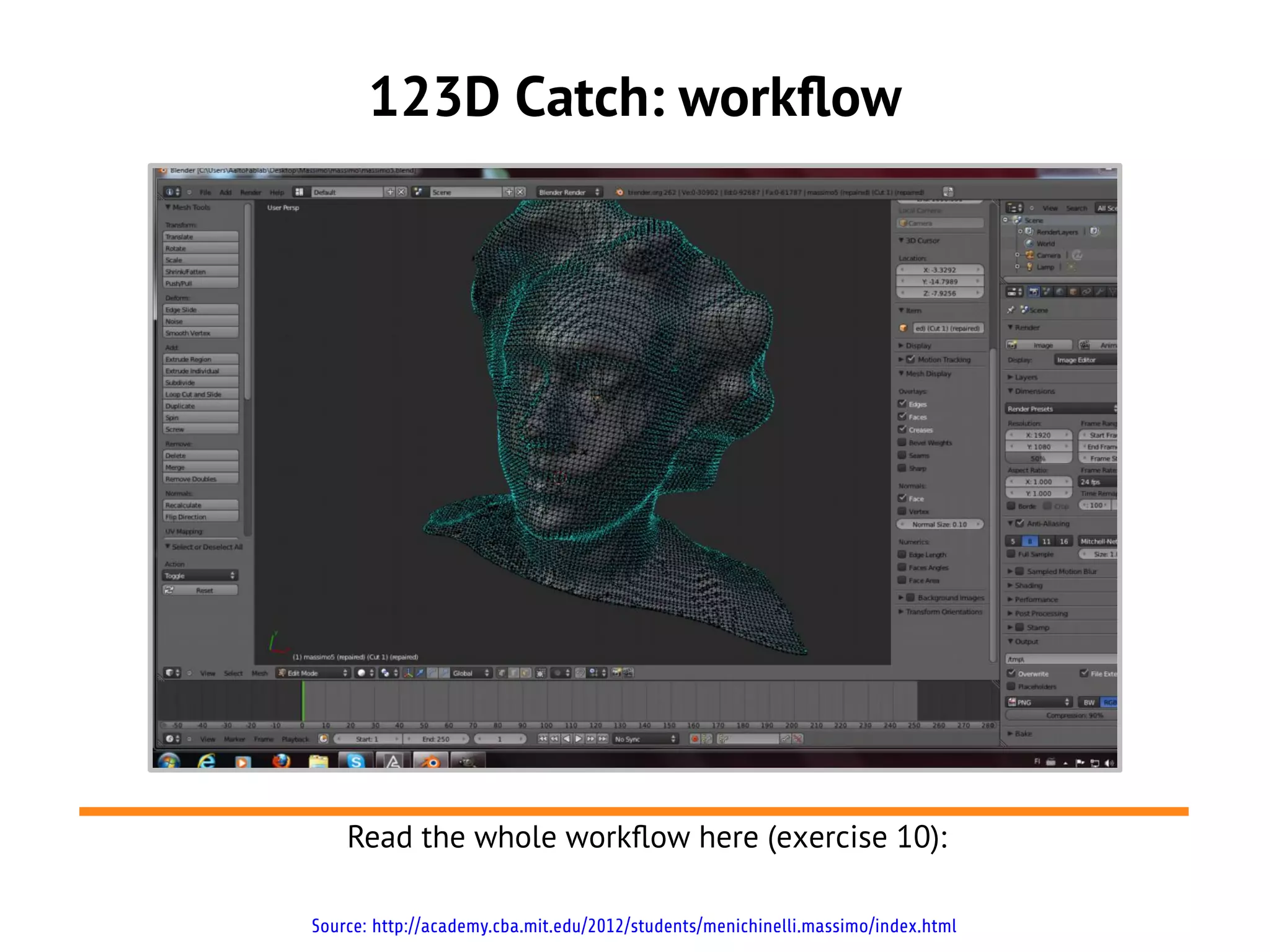Open the Edit Mode dropdown

313,673
